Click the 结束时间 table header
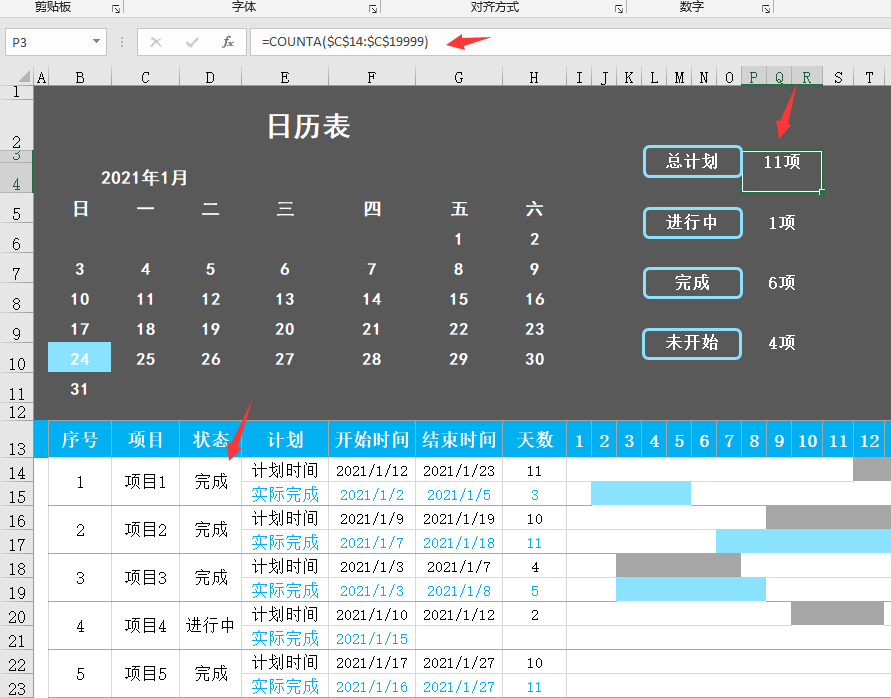Image resolution: width=891 pixels, height=698 pixels. (x=459, y=439)
